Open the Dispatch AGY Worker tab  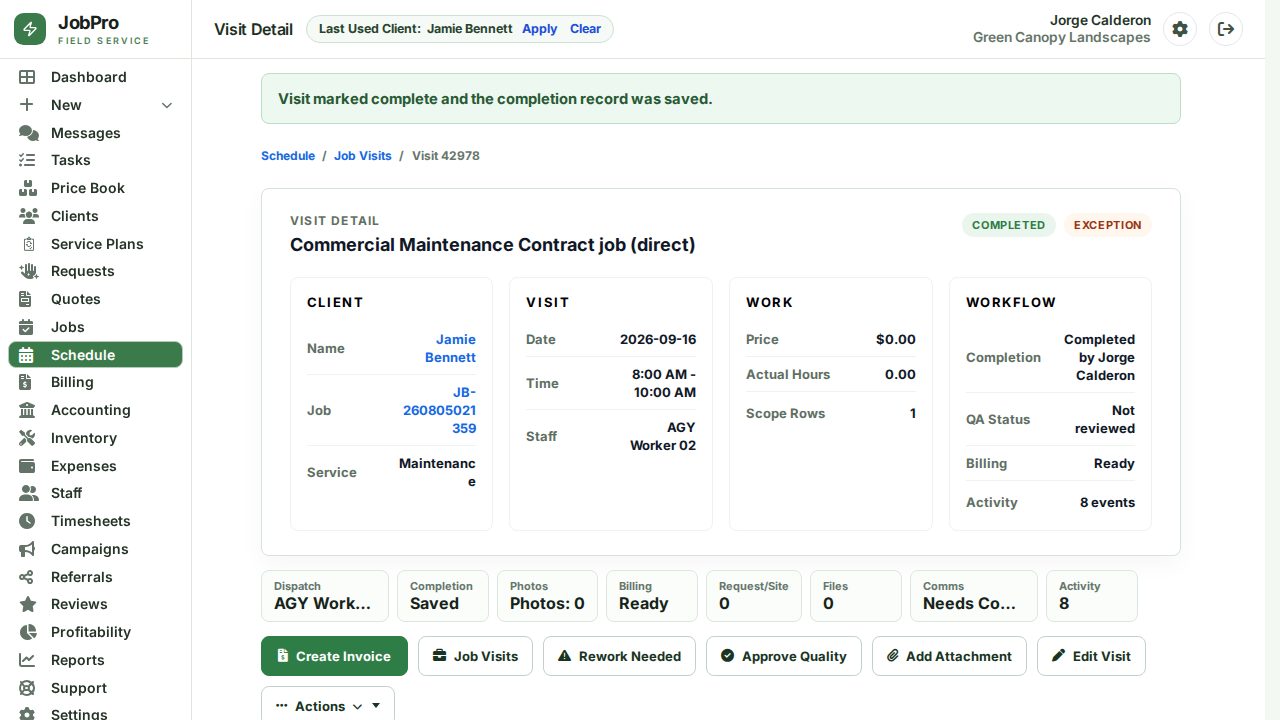(x=325, y=596)
